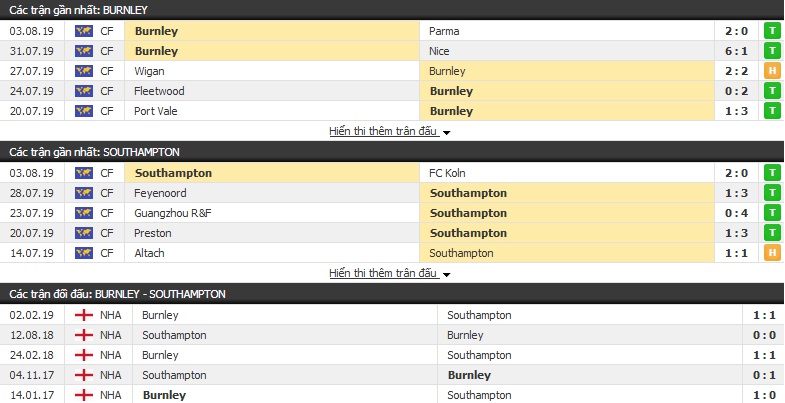
Task: Click the green T badge on Port Vale row
Action: pos(772,111)
